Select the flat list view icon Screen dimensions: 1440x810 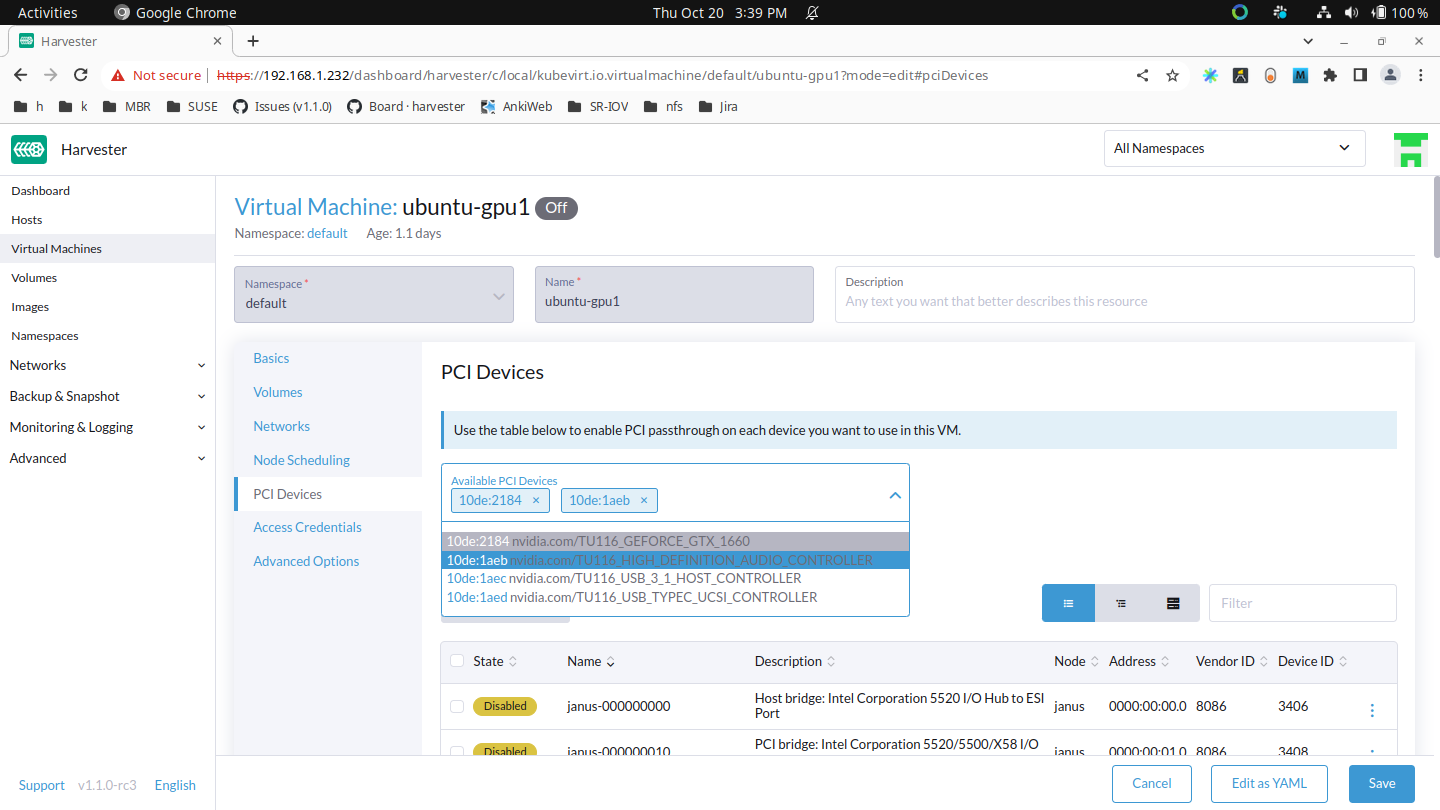pos(1068,602)
